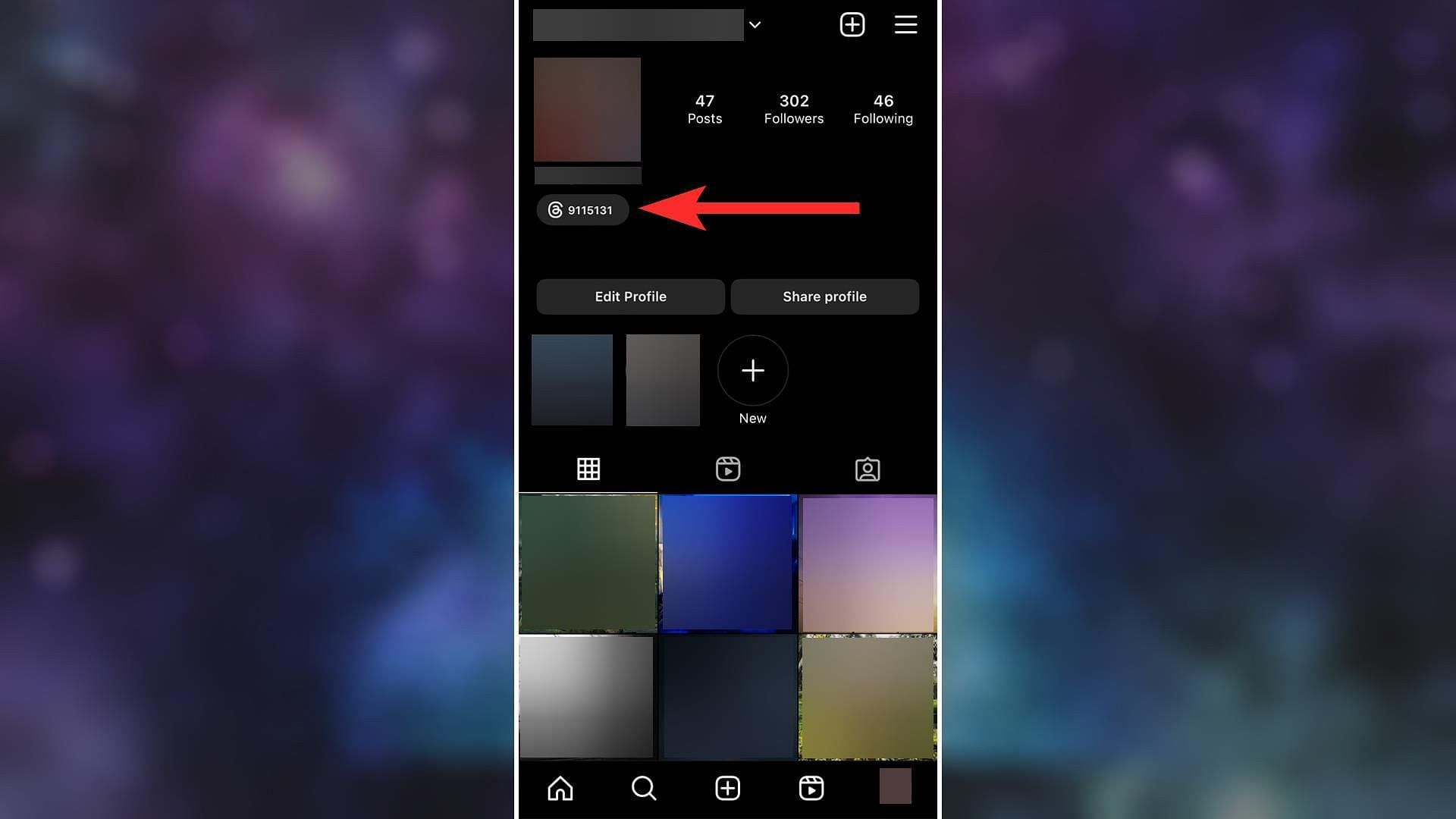This screenshot has height=819, width=1456.
Task: Switch to the Tagged posts tab
Action: click(866, 468)
